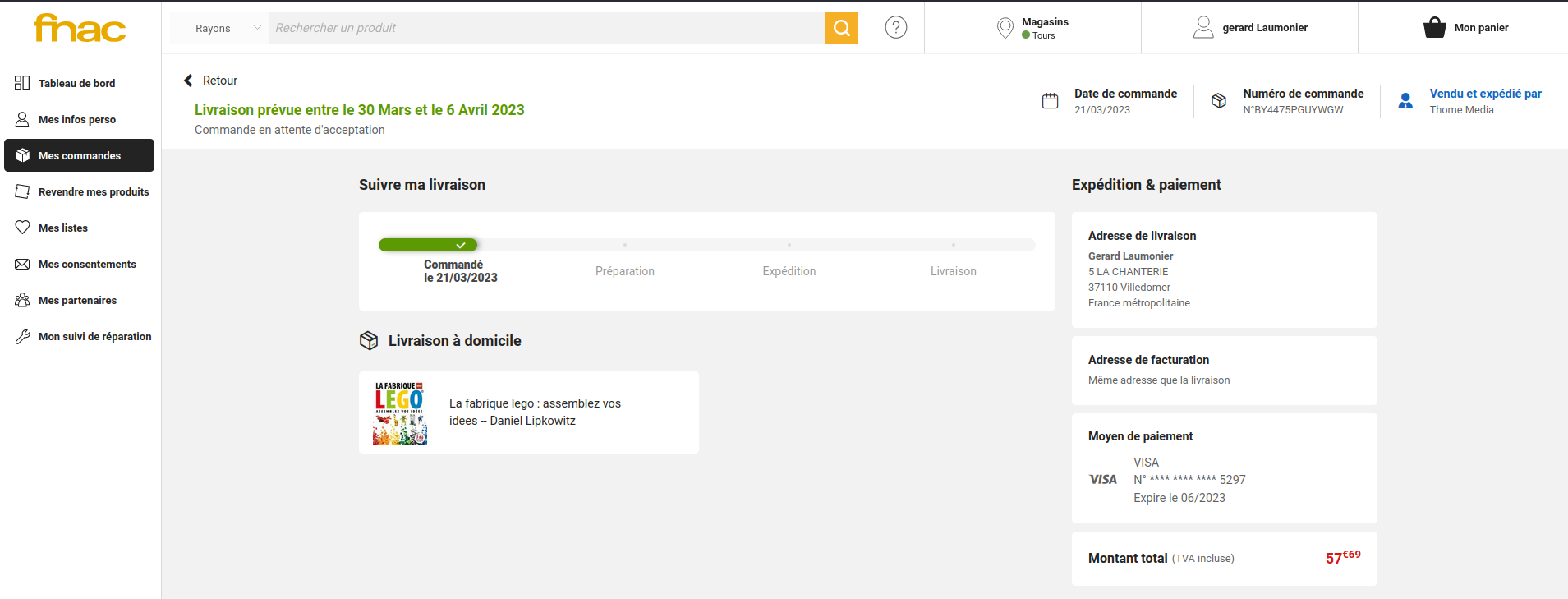1568x599 pixels.
Task: Open the help question mark icon
Action: point(895,28)
